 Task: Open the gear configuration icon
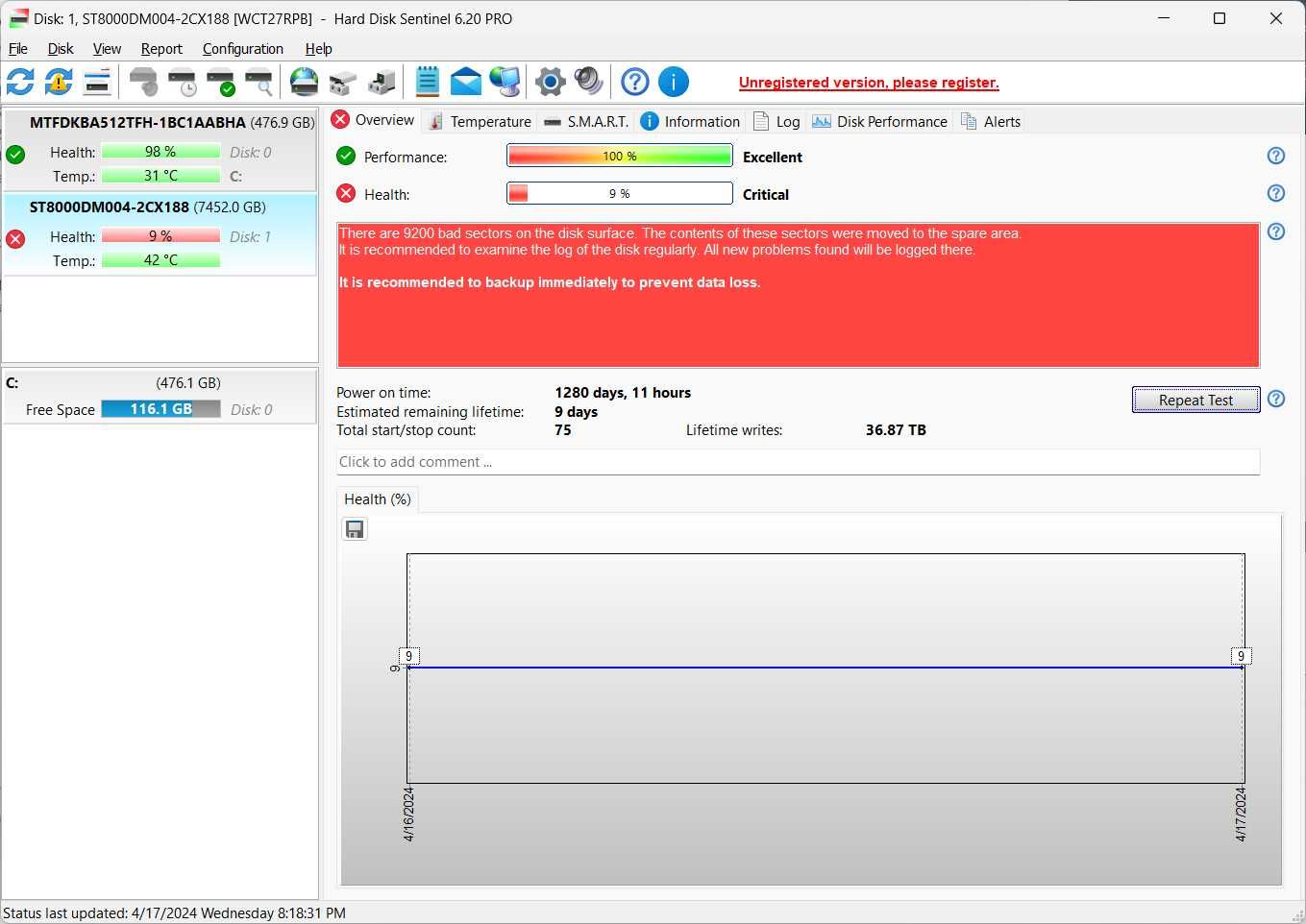pos(551,82)
